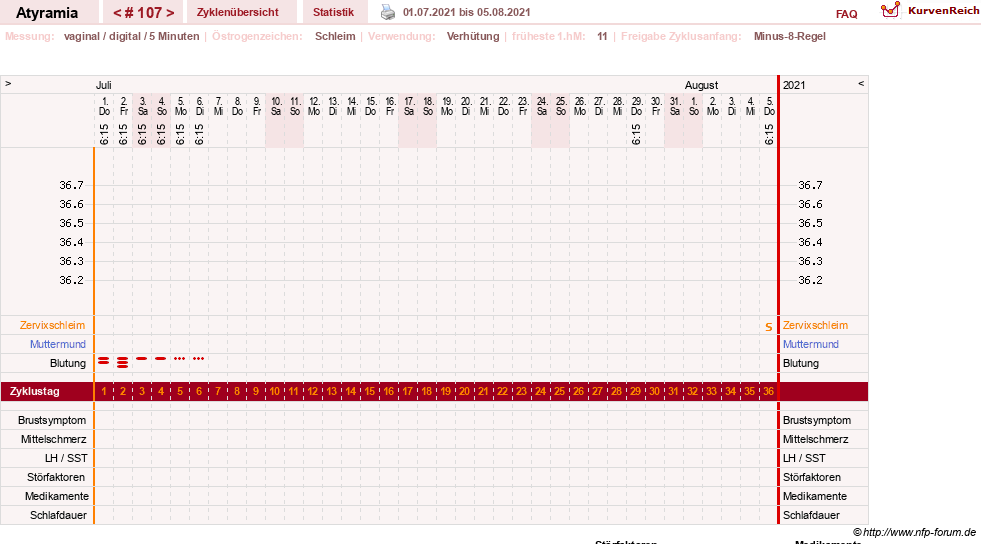
Task: Click cycle day 28 in Zyklustag row
Action: [x=616, y=391]
